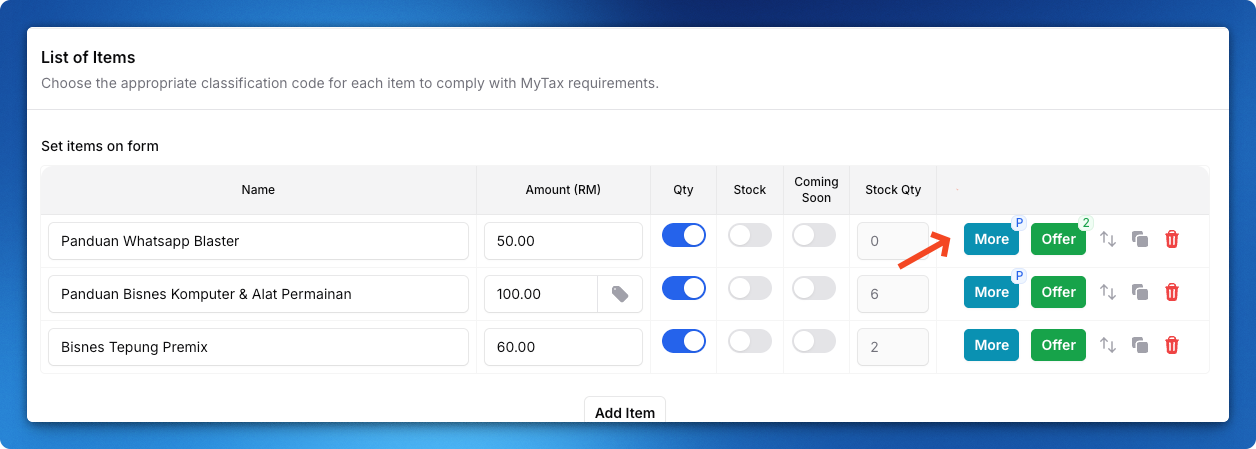The image size is (1256, 449).
Task: Click More on Bisnes Tepung Premix row
Action: click(x=990, y=345)
